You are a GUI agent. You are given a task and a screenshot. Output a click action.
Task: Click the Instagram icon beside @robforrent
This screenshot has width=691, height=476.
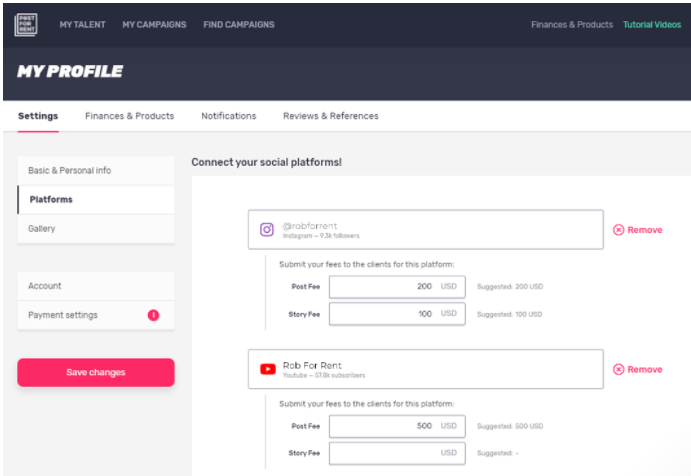click(267, 230)
